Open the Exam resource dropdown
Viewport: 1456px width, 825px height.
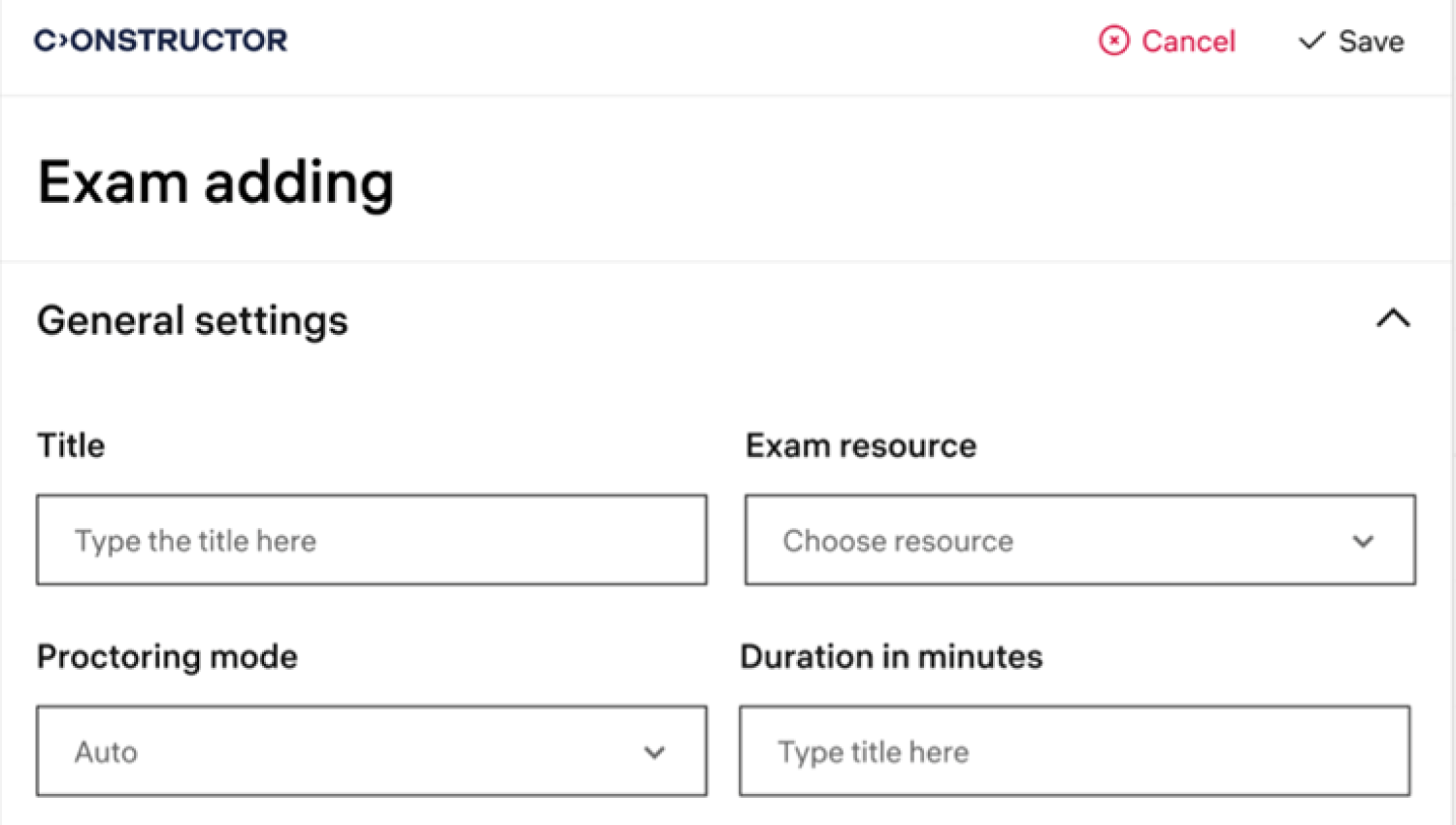pyautogui.click(x=1080, y=540)
